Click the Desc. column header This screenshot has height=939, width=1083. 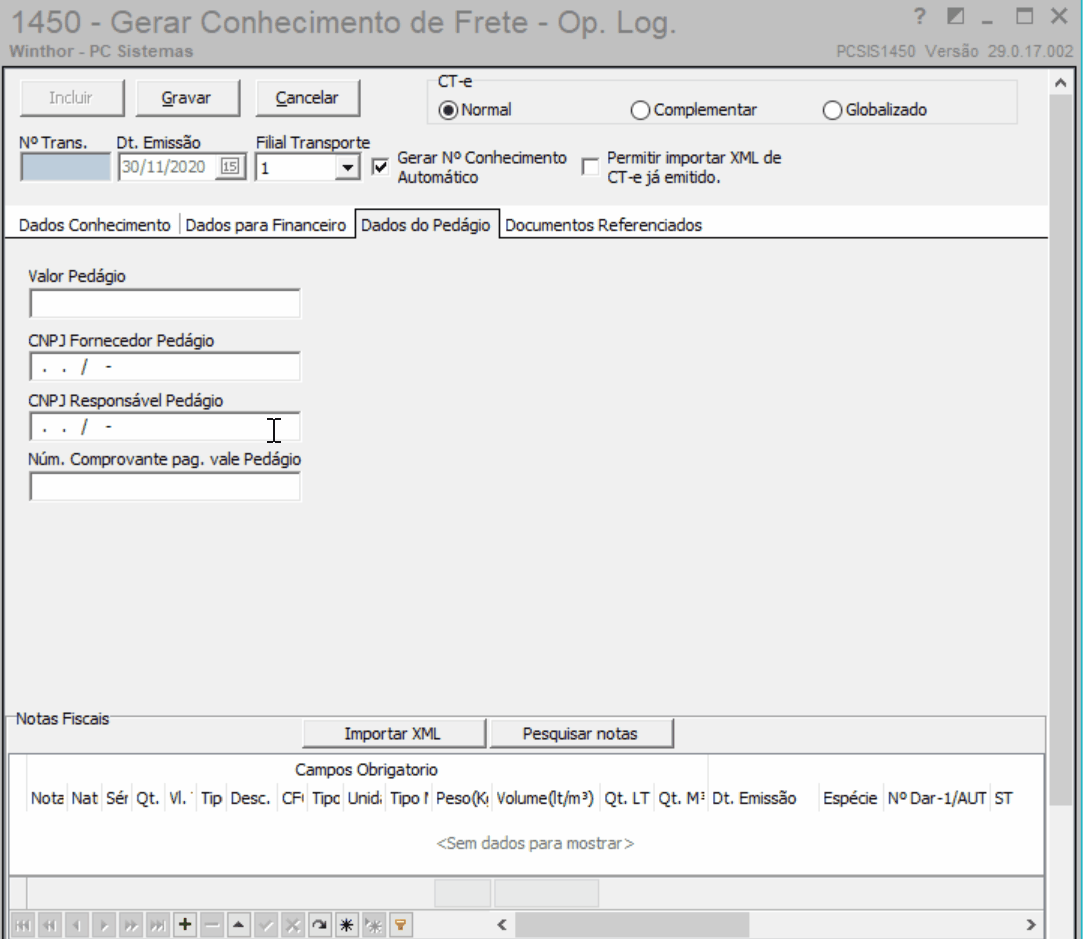point(251,799)
